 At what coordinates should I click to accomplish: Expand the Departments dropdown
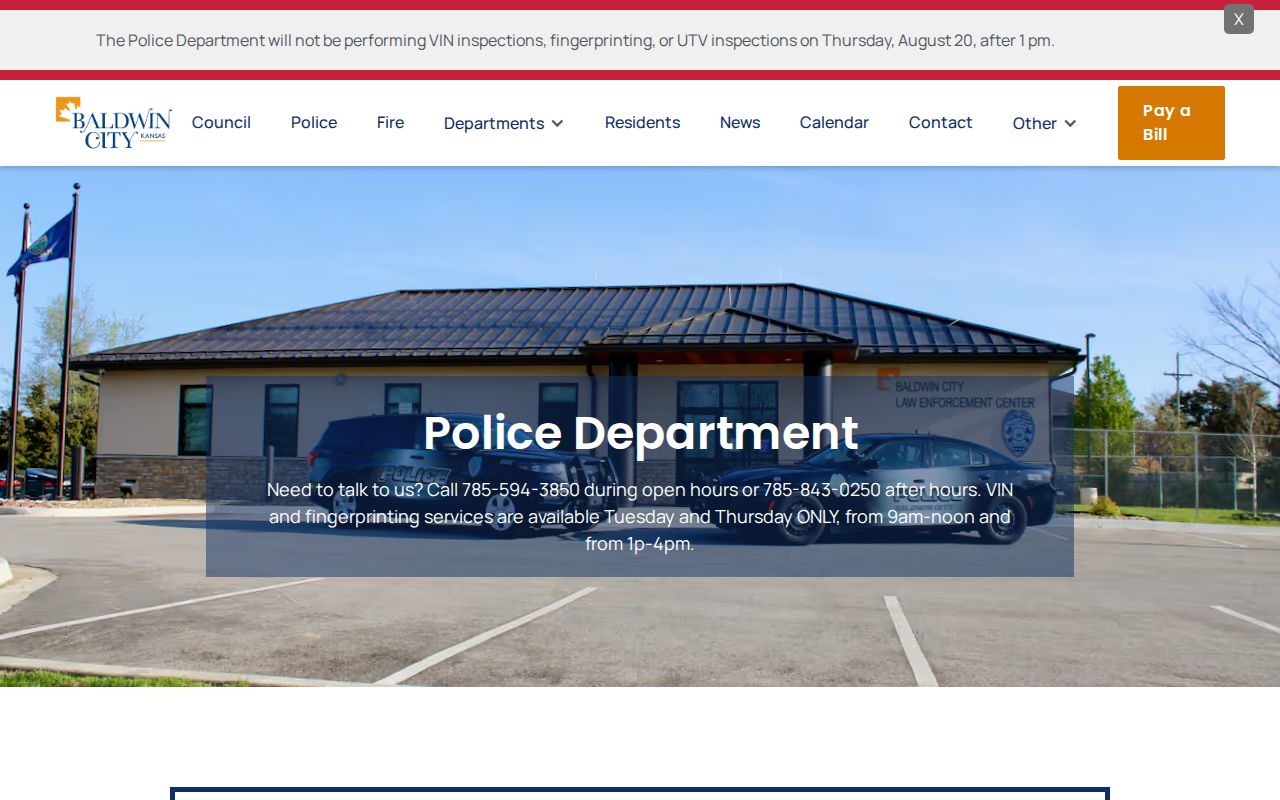[504, 123]
